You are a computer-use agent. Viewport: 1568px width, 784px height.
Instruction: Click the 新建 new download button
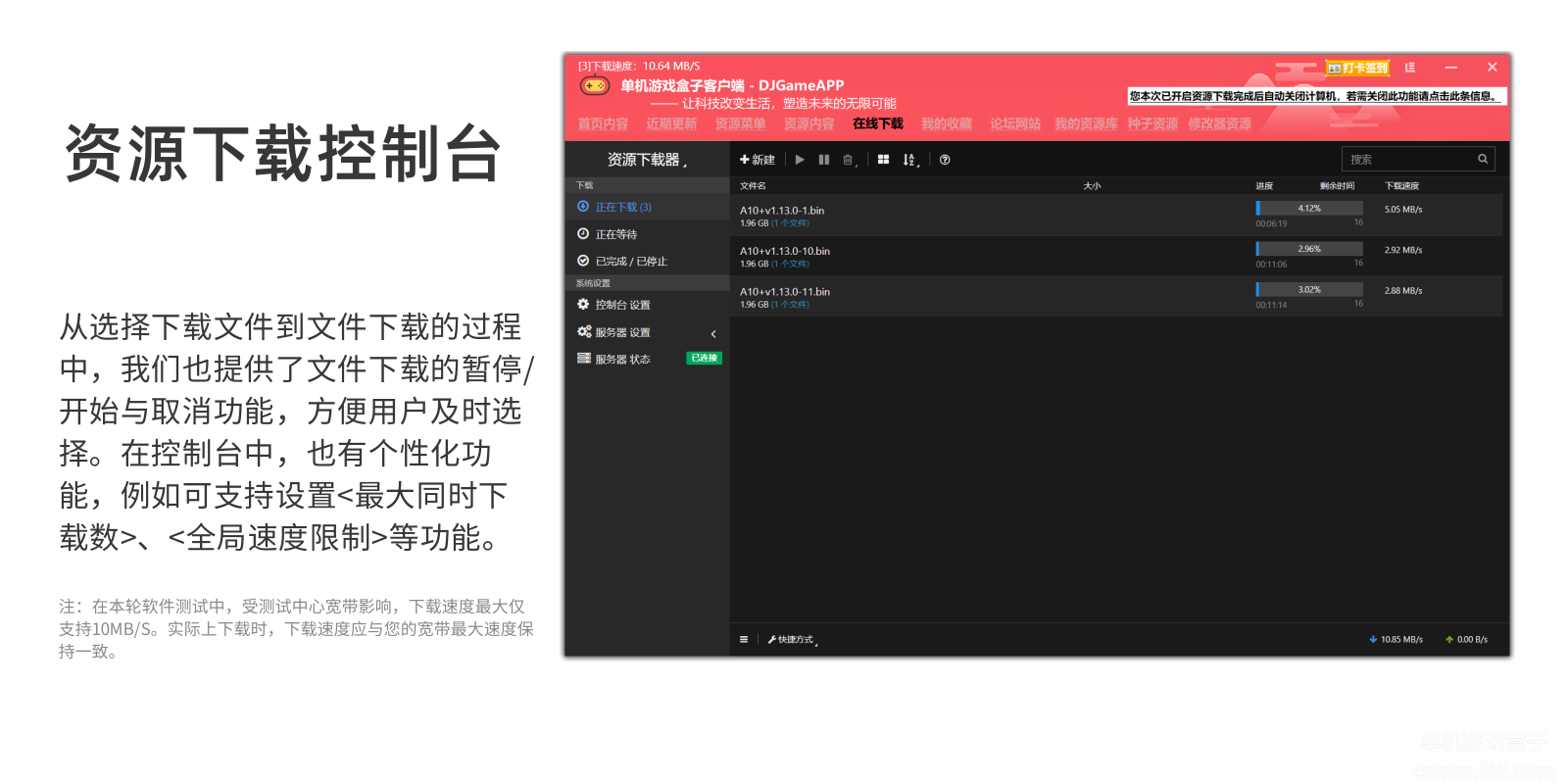758,160
